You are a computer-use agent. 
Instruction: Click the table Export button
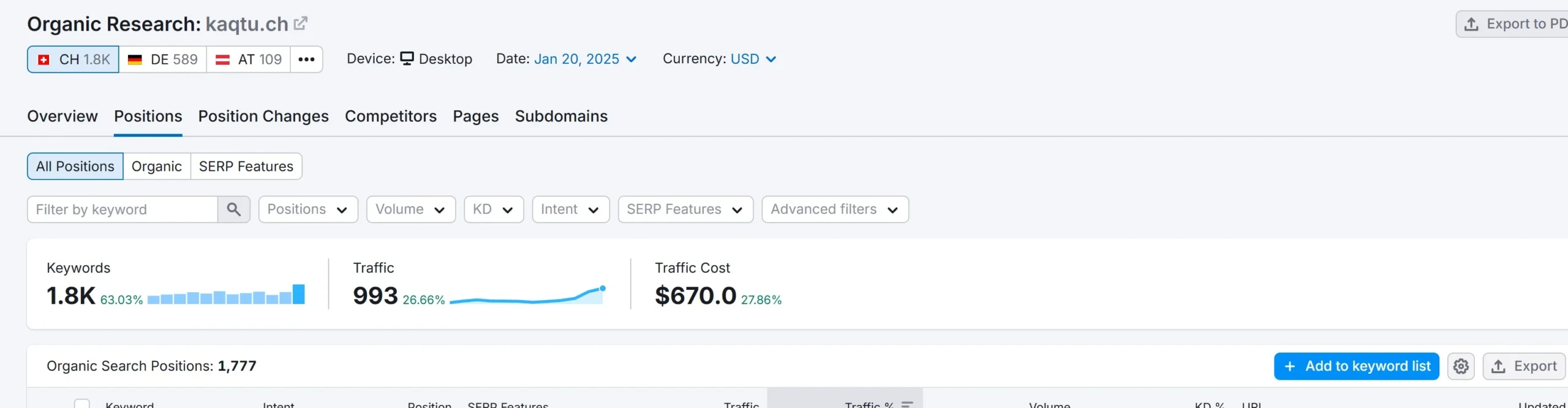tap(1524, 366)
